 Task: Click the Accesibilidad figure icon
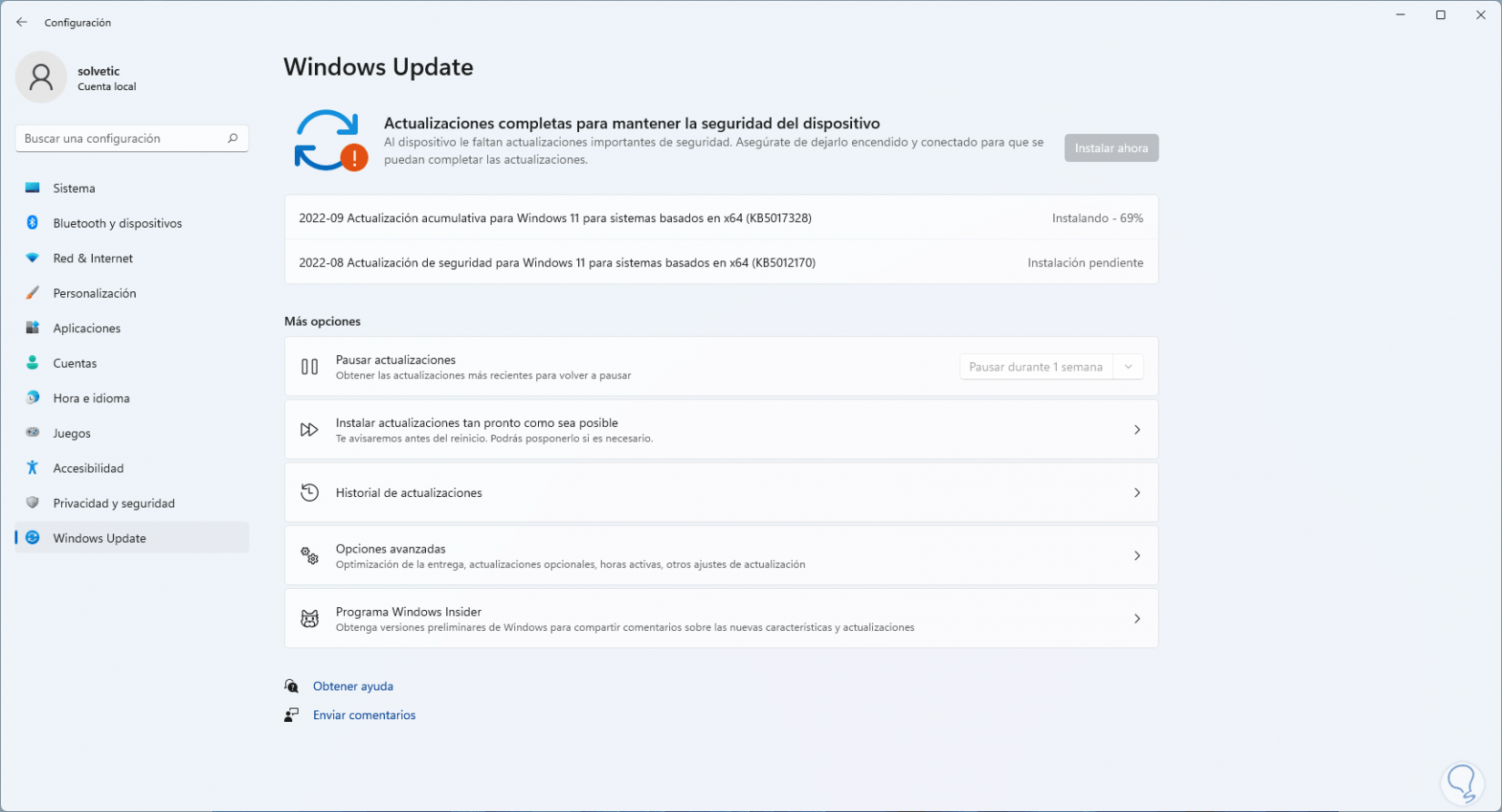(33, 468)
